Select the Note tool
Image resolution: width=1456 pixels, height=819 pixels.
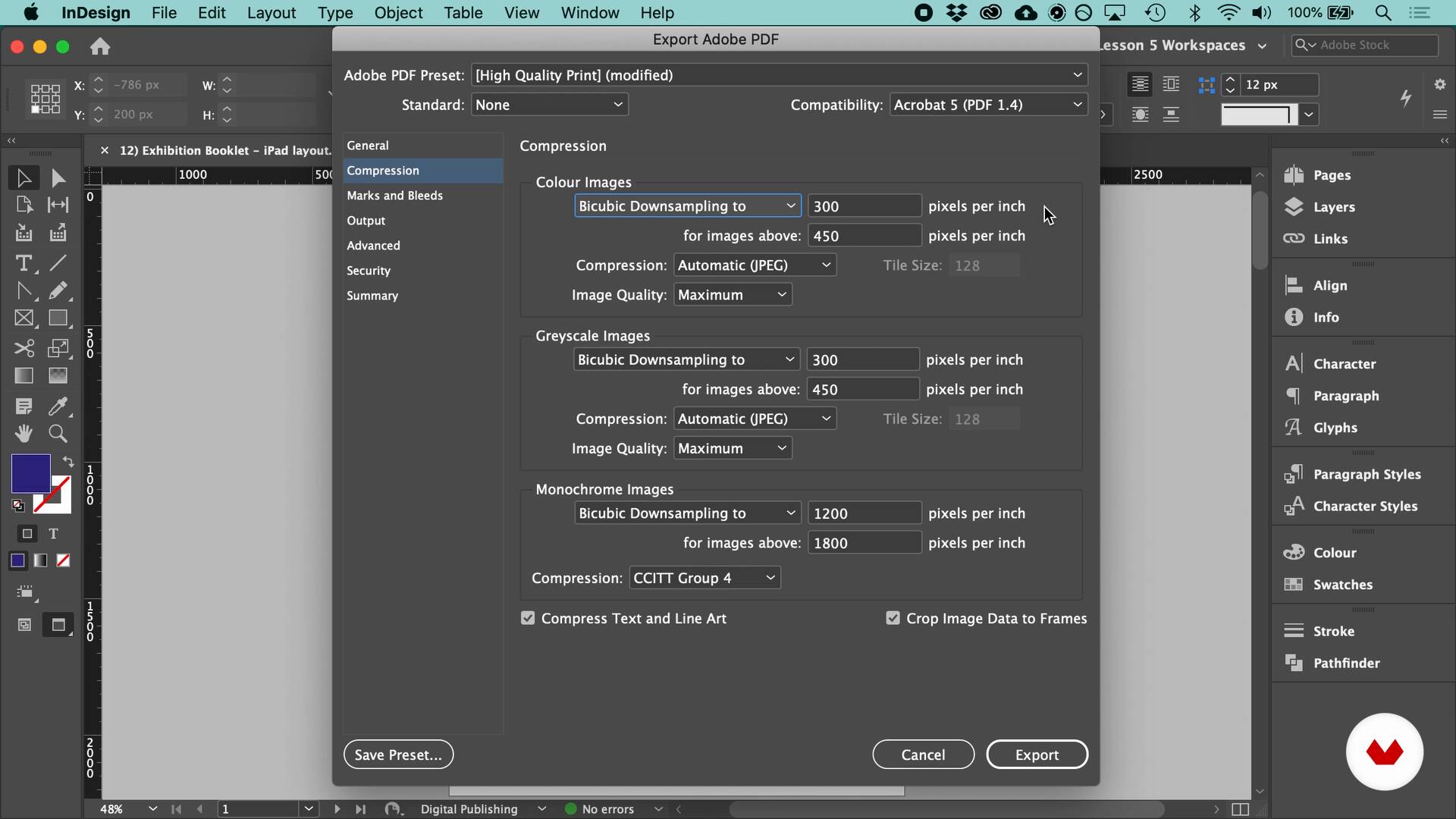point(24,406)
